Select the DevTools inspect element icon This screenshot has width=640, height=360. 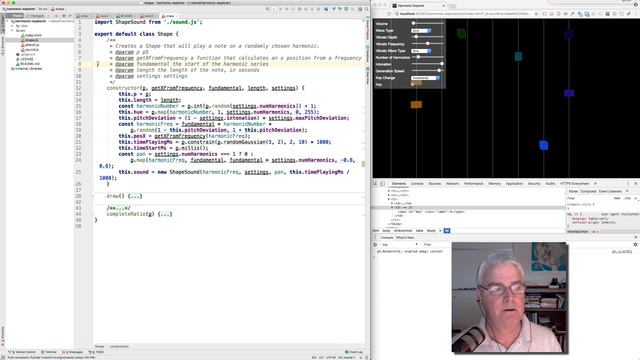pyautogui.click(x=376, y=184)
